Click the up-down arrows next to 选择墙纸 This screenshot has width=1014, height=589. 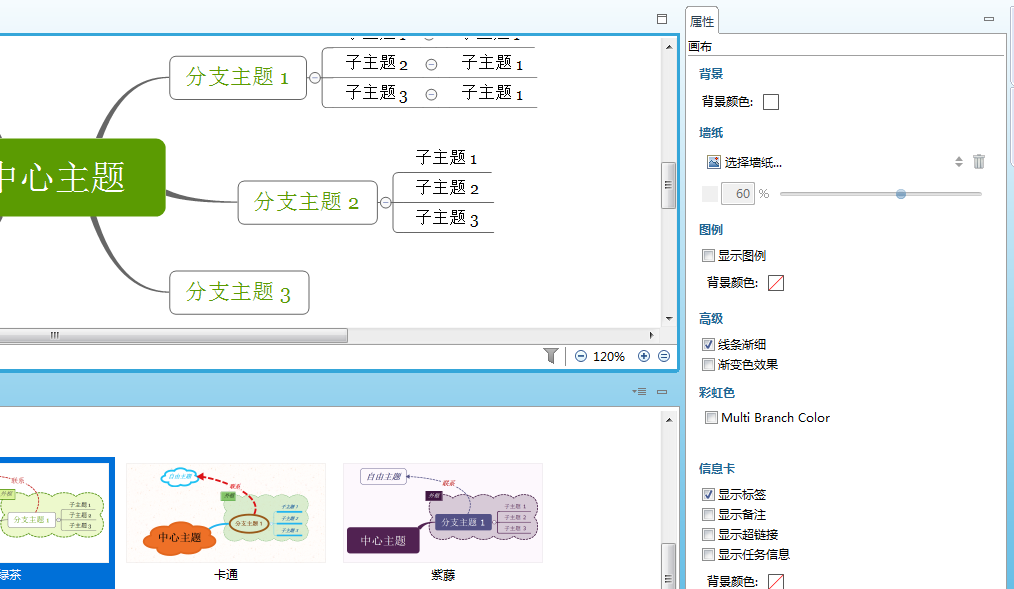[x=958, y=161]
